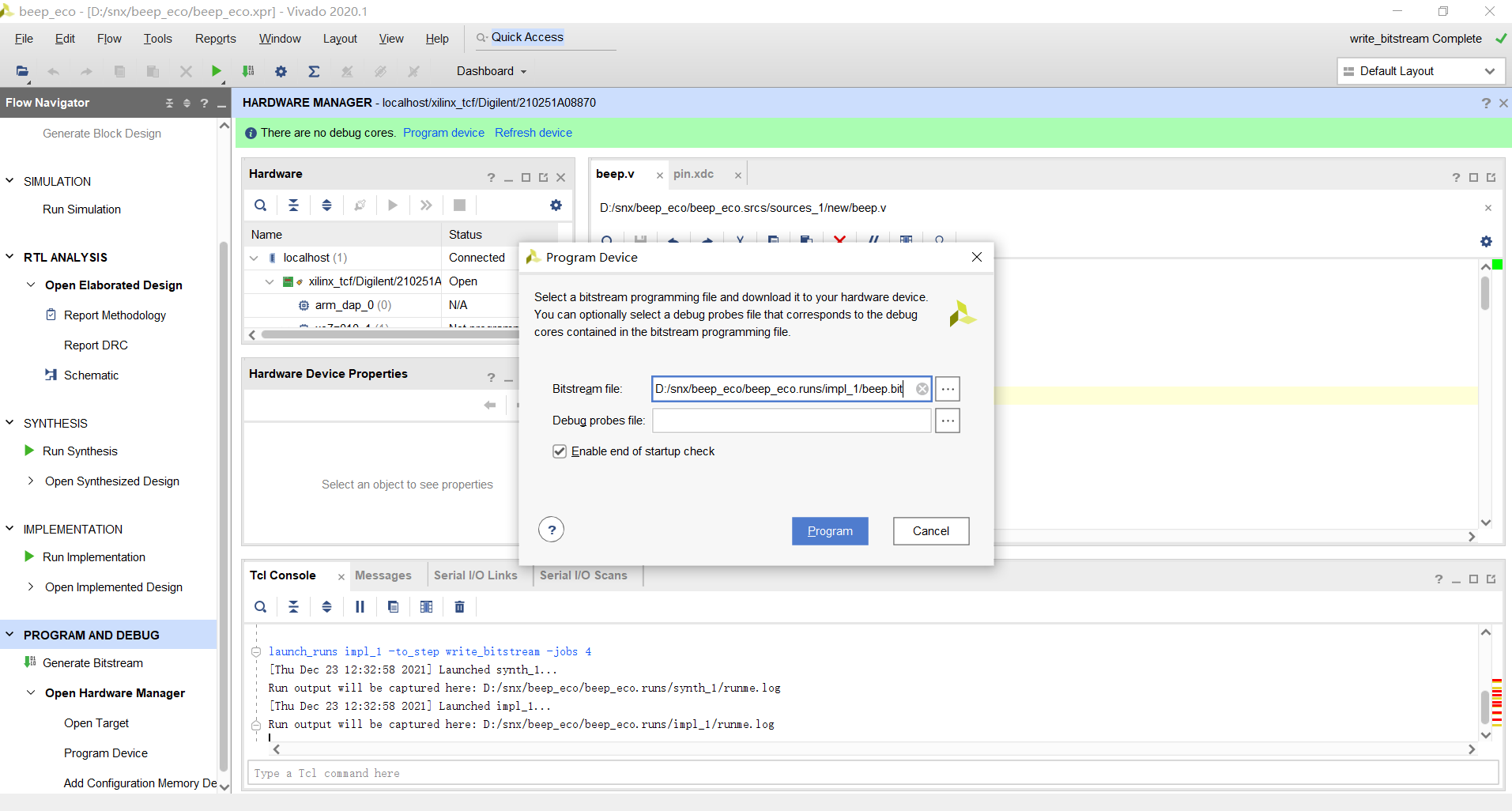1512x811 pixels.
Task: Open the Tools menu
Action: click(157, 39)
